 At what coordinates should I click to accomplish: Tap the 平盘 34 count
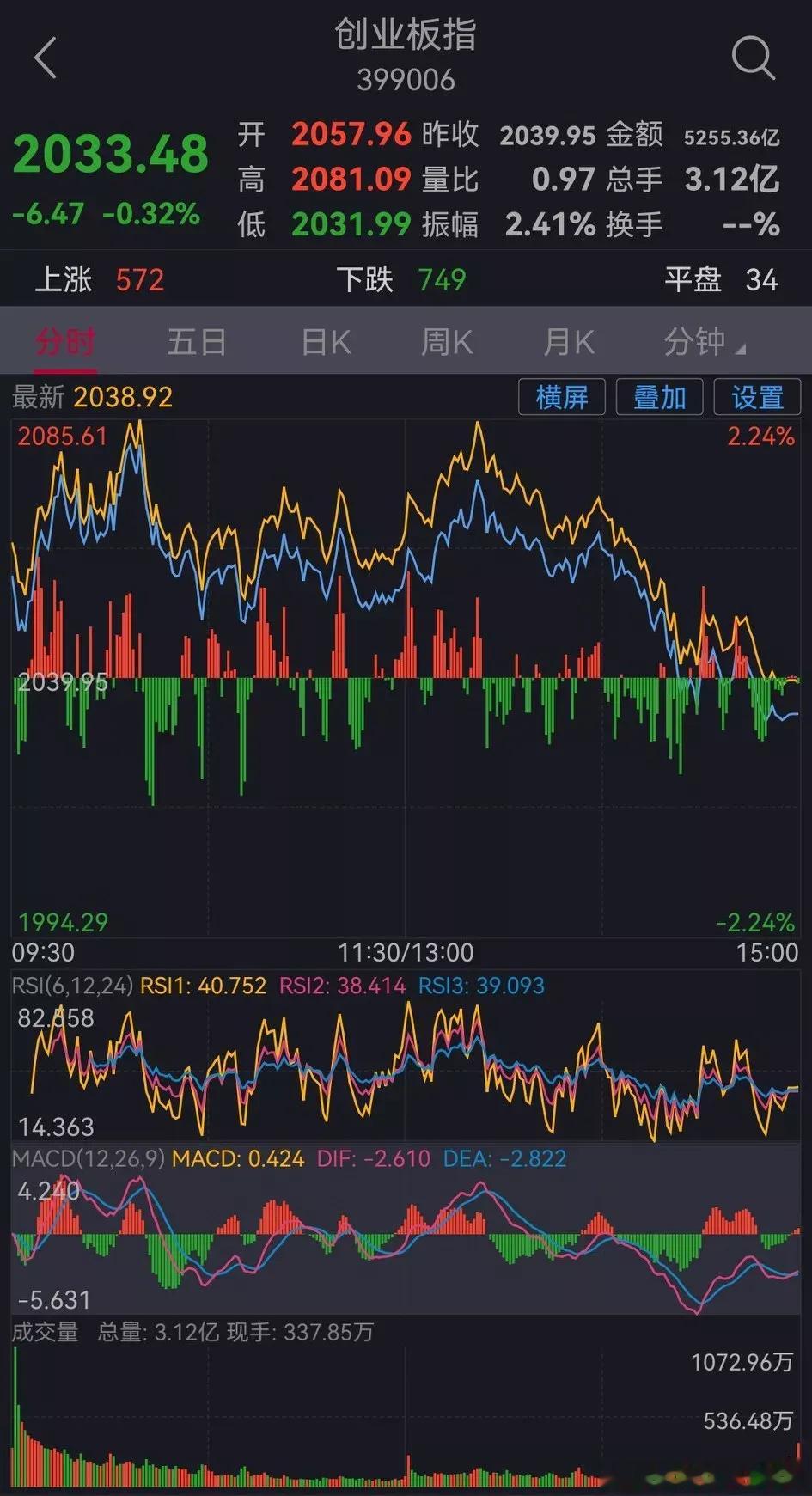pyautogui.click(x=721, y=279)
